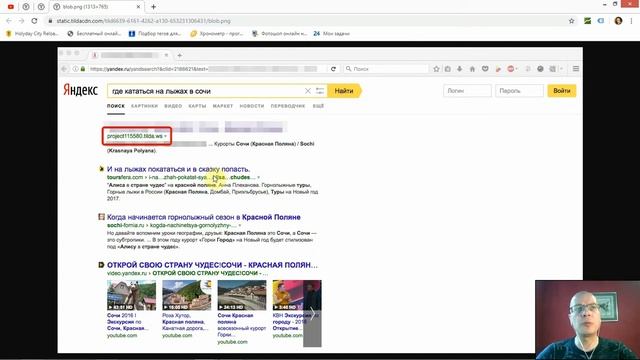
Task: Click the Yandex search query field
Action: coord(206,91)
